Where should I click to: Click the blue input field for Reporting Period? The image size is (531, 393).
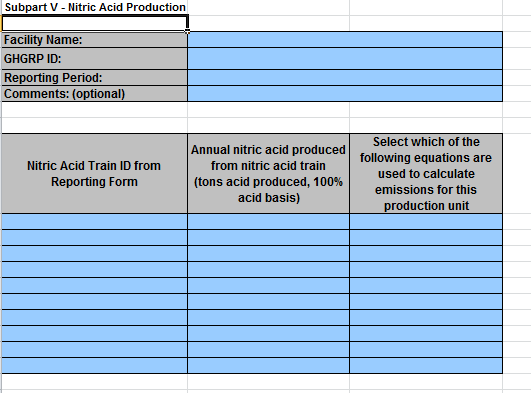[345, 78]
